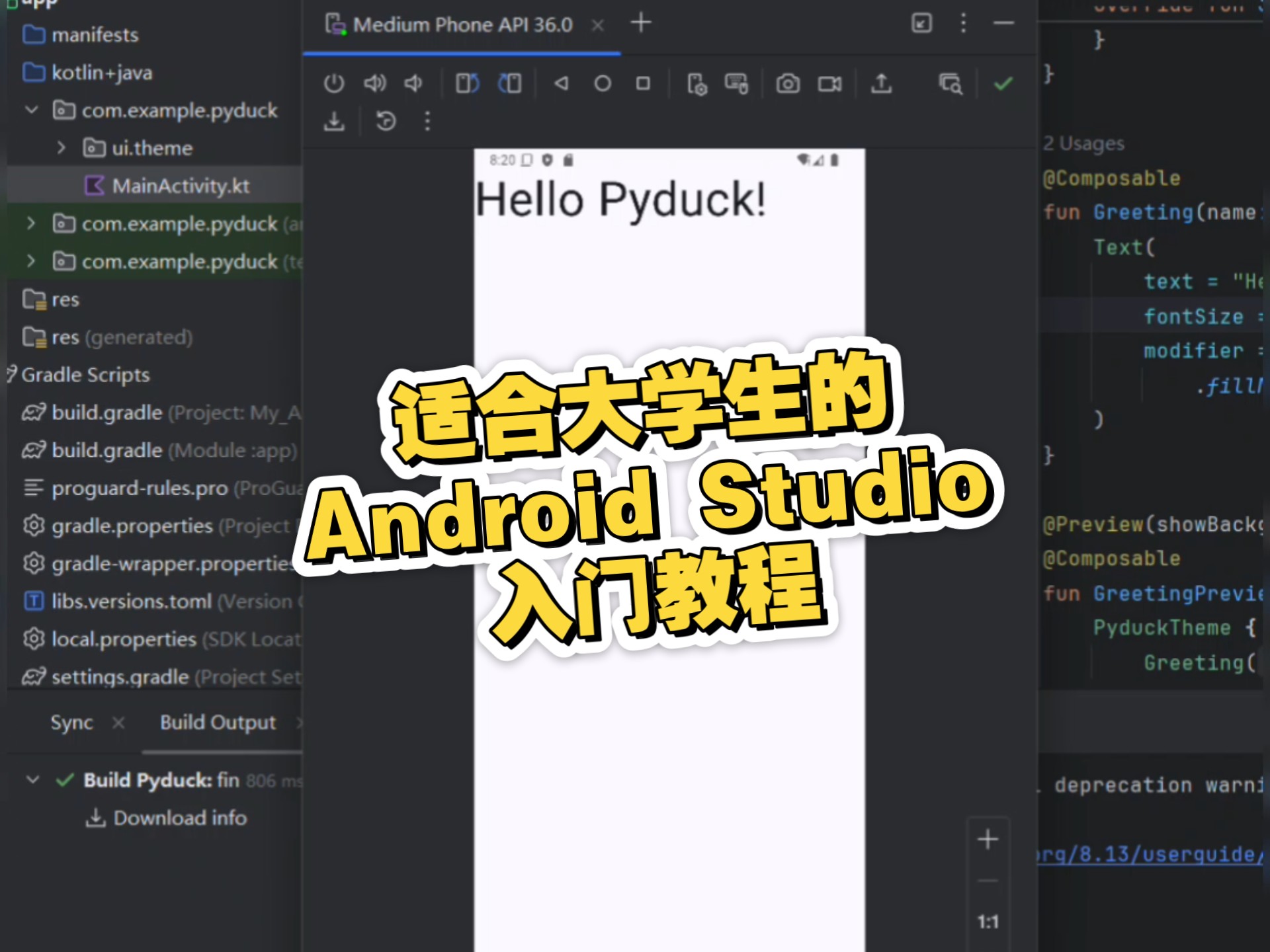Click the Hello Pyduck! text in emulator

(620, 199)
